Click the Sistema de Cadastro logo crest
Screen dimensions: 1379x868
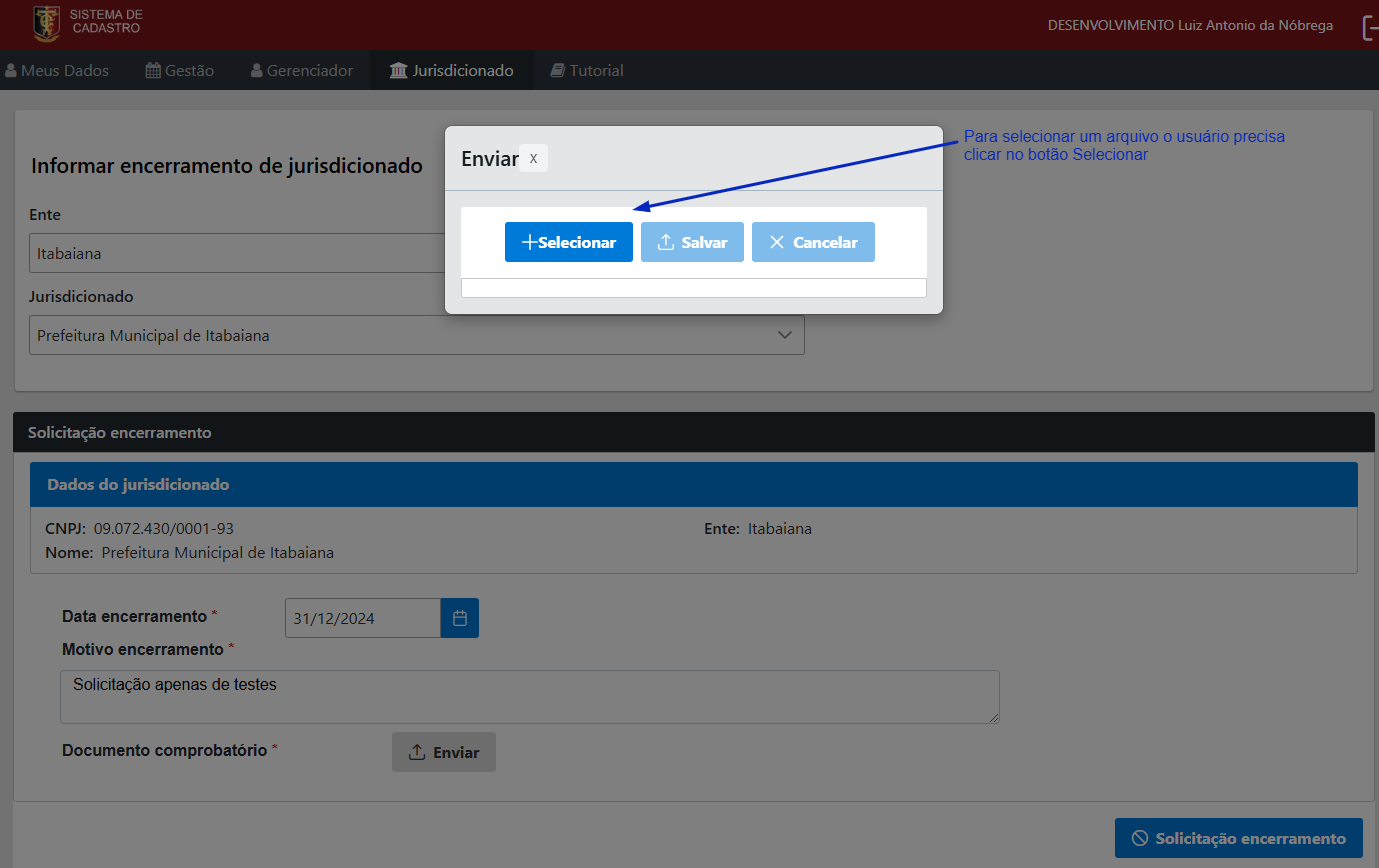tap(46, 23)
